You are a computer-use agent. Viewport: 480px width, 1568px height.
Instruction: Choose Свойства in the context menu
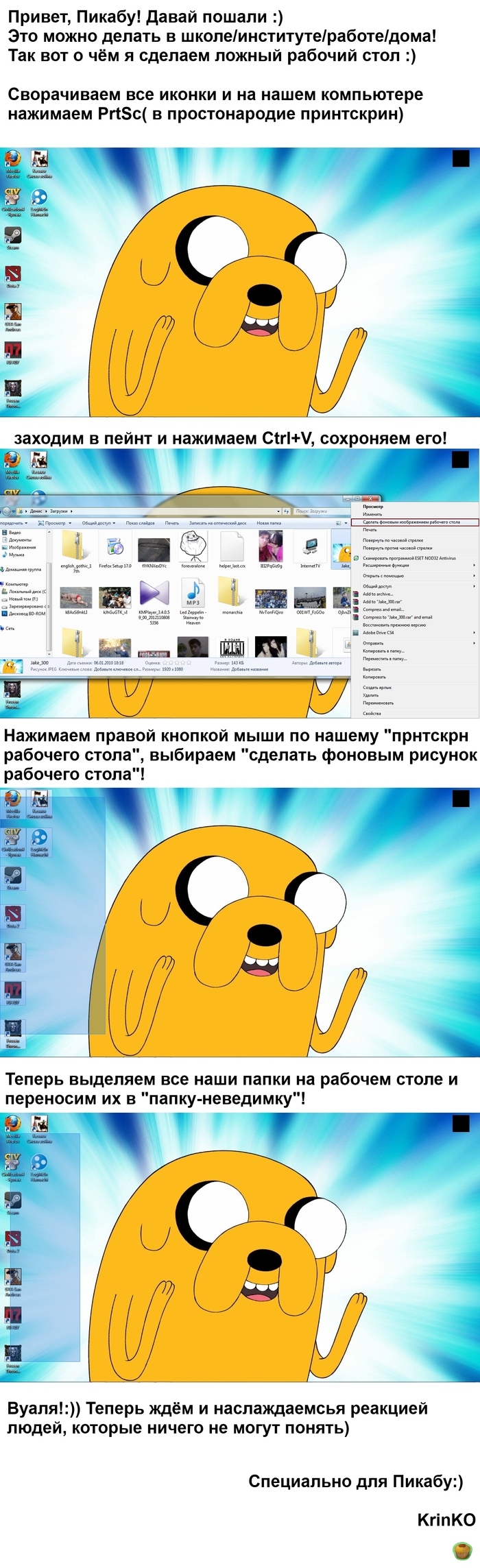point(372,713)
